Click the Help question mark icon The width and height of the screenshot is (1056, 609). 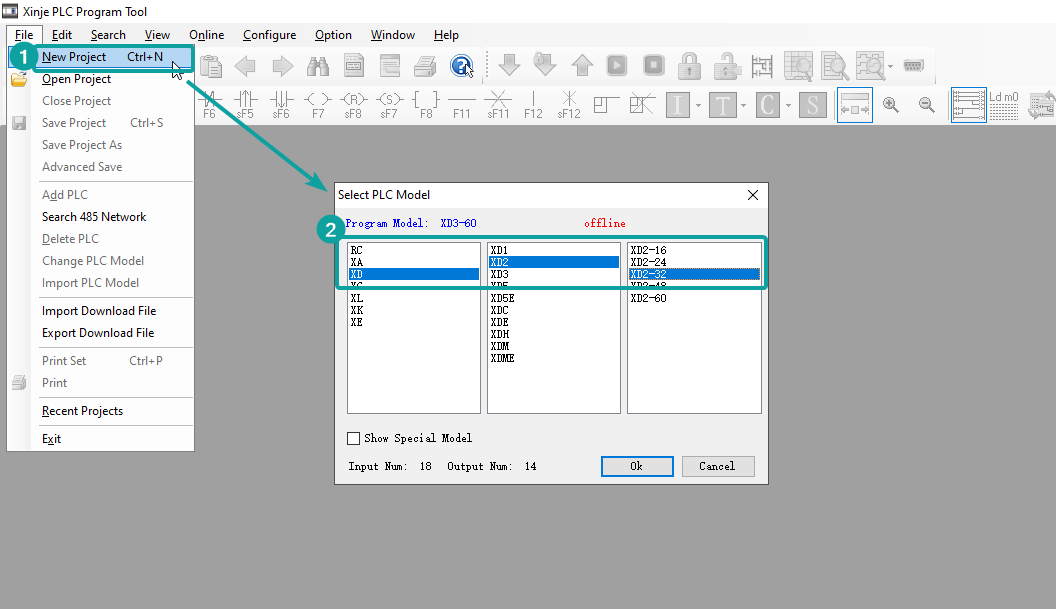pos(461,66)
